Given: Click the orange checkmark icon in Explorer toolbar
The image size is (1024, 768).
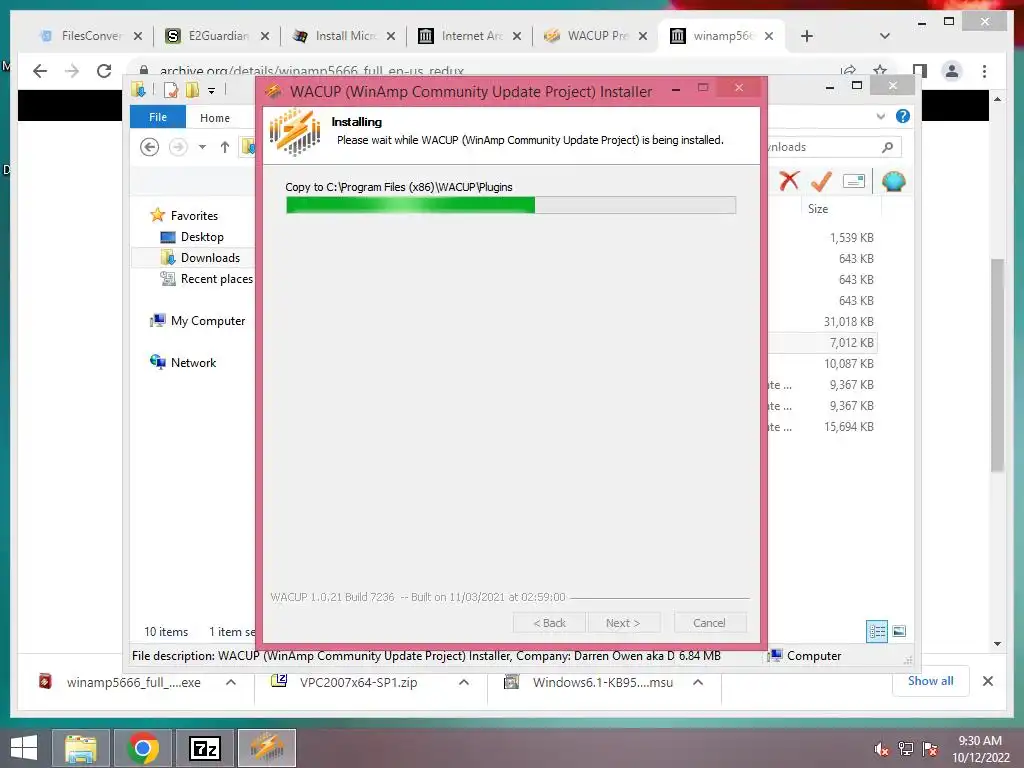Looking at the screenshot, I should 821,181.
